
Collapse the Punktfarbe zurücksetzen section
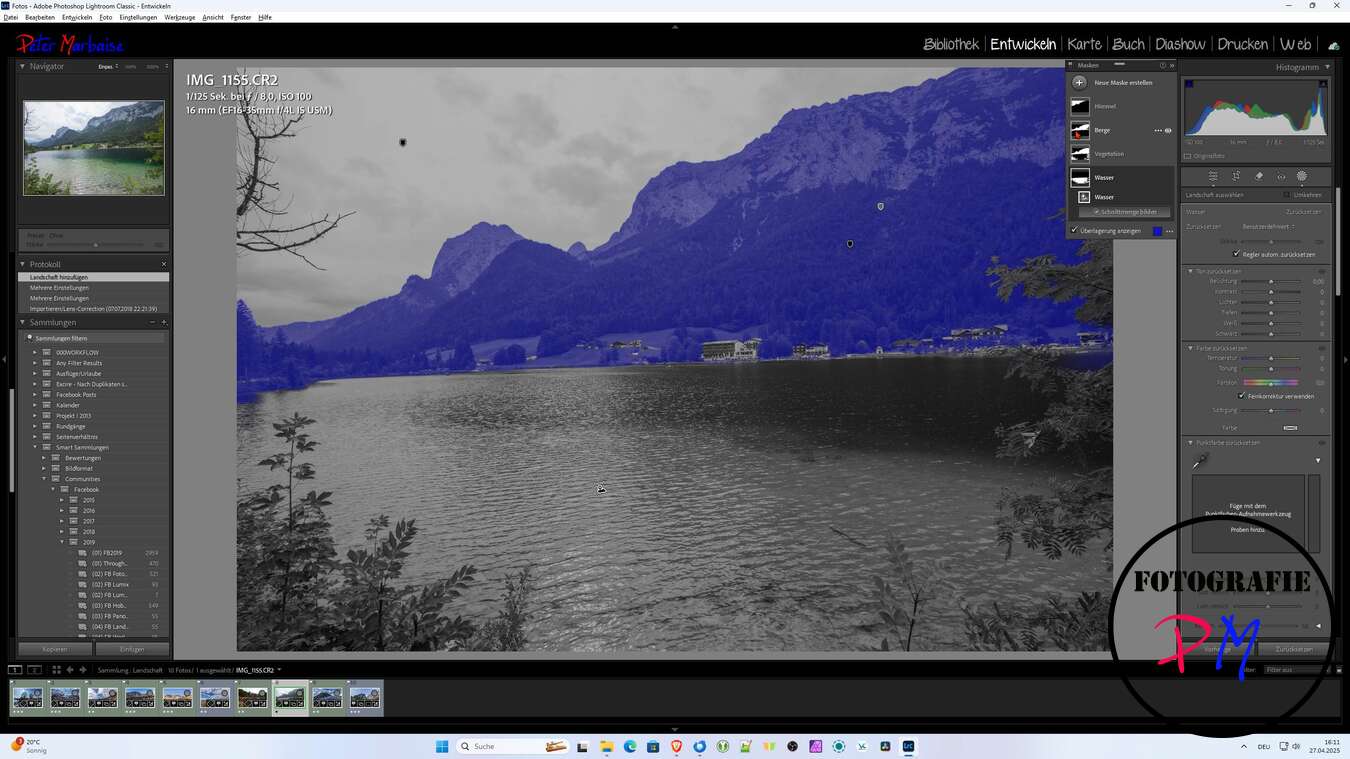click(1190, 442)
